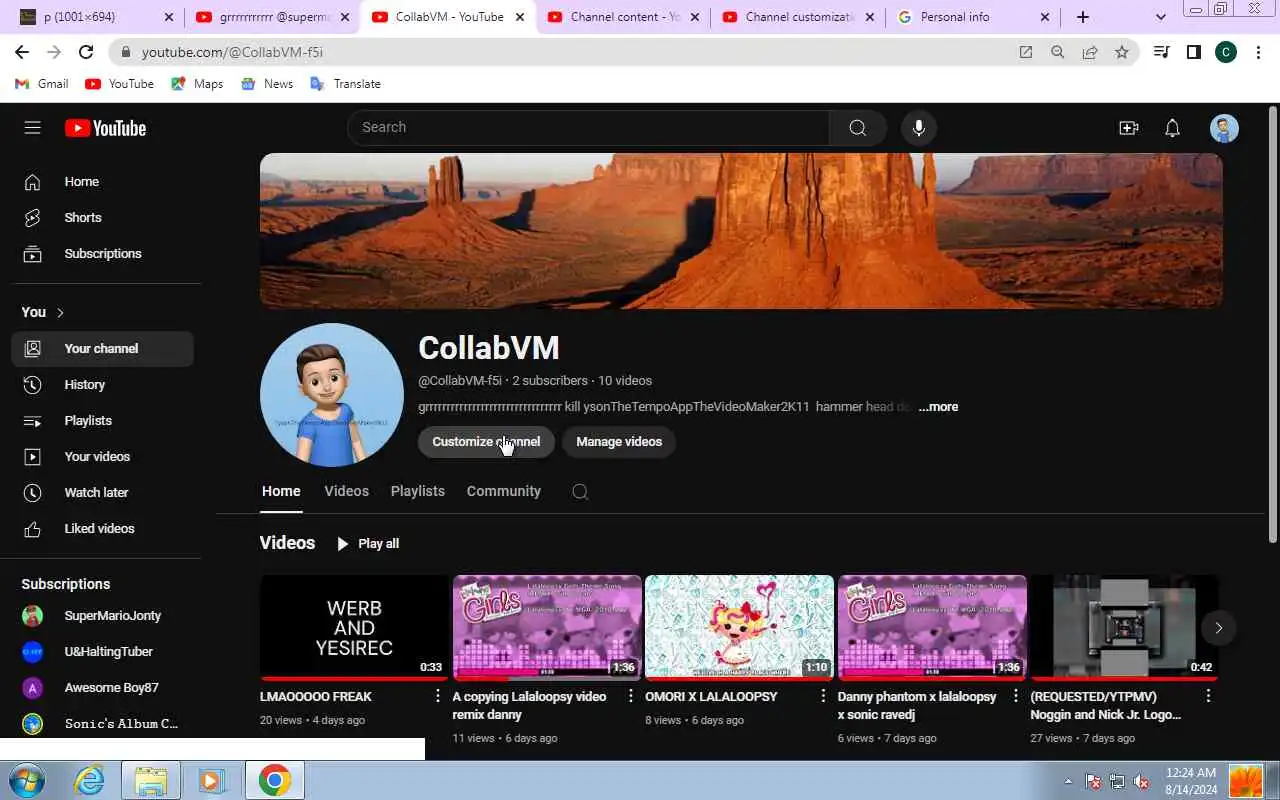Open Your channel in sidebar

tap(102, 349)
